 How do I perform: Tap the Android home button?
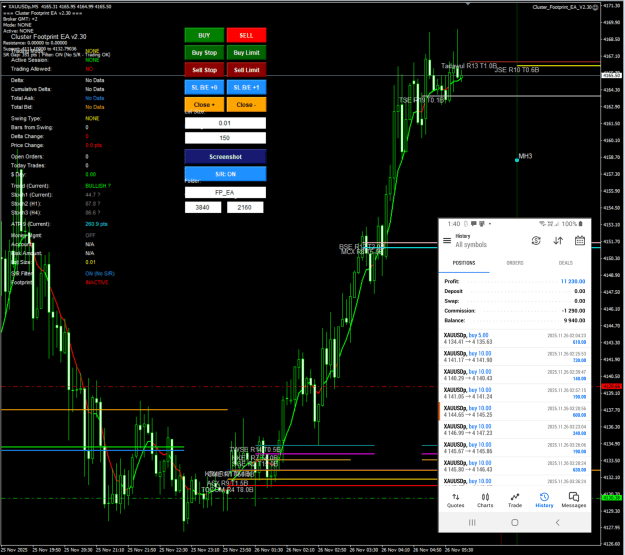(x=515, y=522)
